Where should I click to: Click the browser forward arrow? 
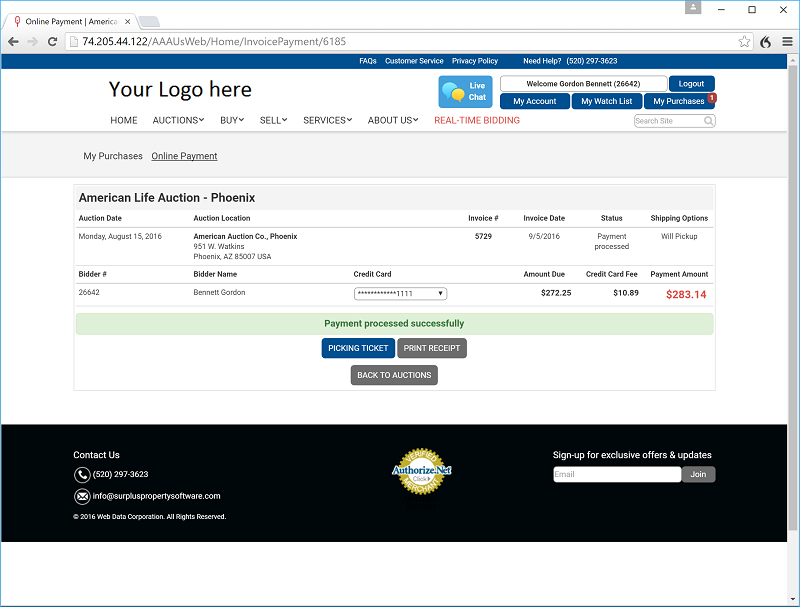click(33, 42)
